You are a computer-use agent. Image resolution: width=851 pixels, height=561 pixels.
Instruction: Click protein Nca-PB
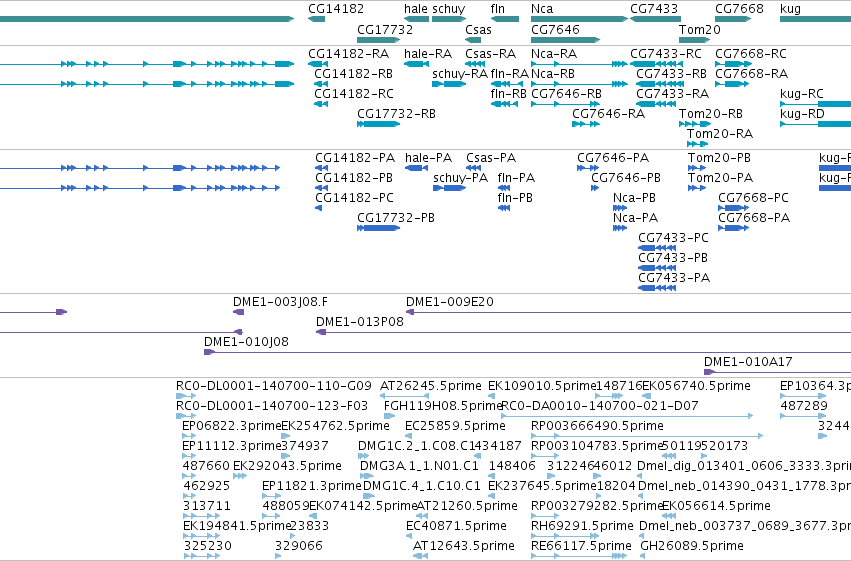point(634,198)
